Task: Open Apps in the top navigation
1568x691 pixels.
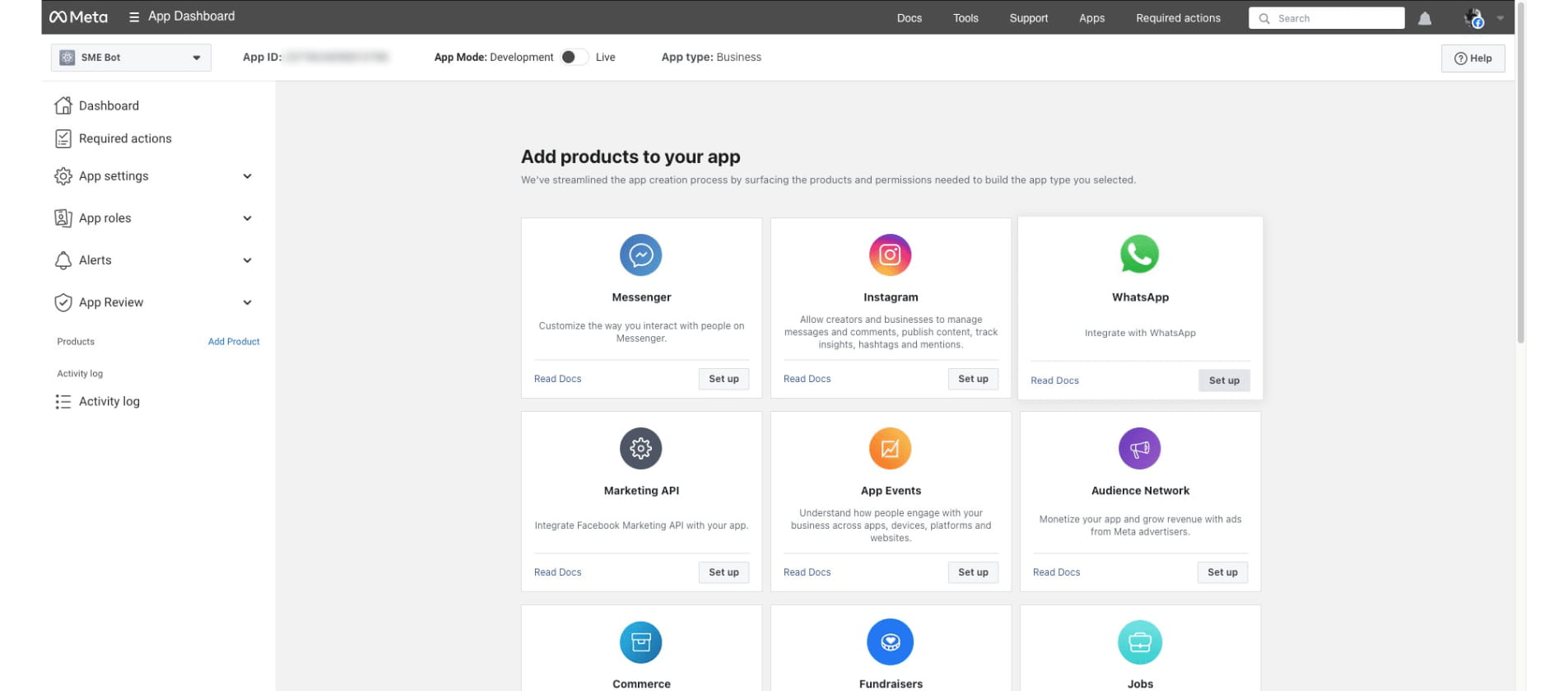Action: tap(1092, 18)
